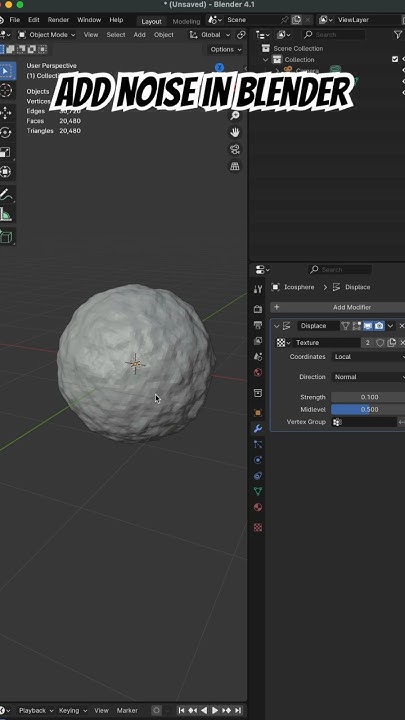Image resolution: width=405 pixels, height=720 pixels.
Task: Click the viewport zoom magnifier icon
Action: [235, 115]
